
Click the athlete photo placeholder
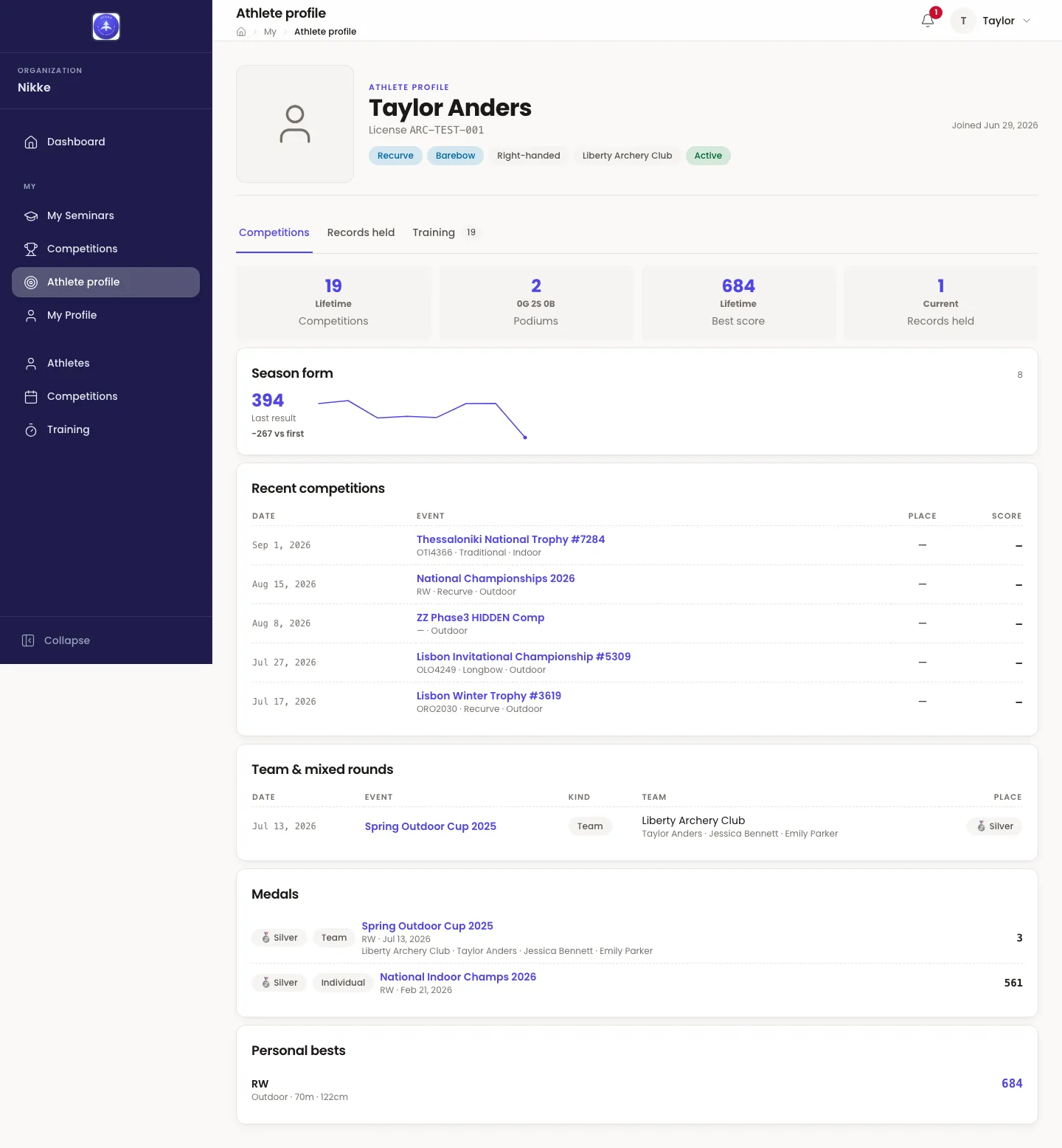295,124
